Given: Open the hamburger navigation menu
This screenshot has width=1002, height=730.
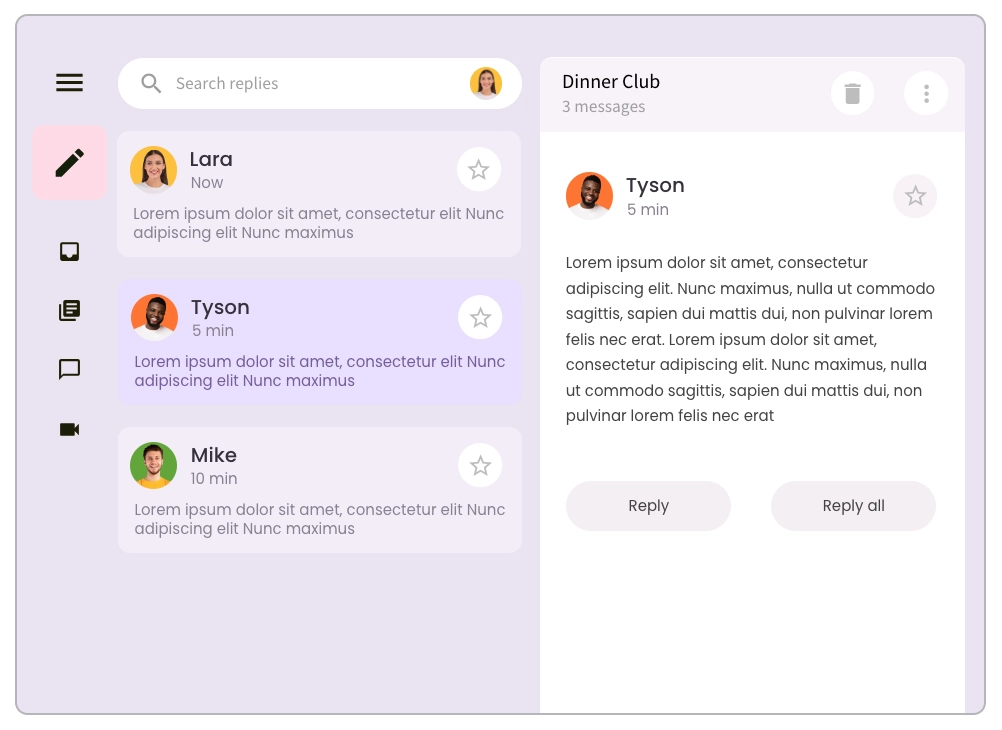Looking at the screenshot, I should pos(69,82).
